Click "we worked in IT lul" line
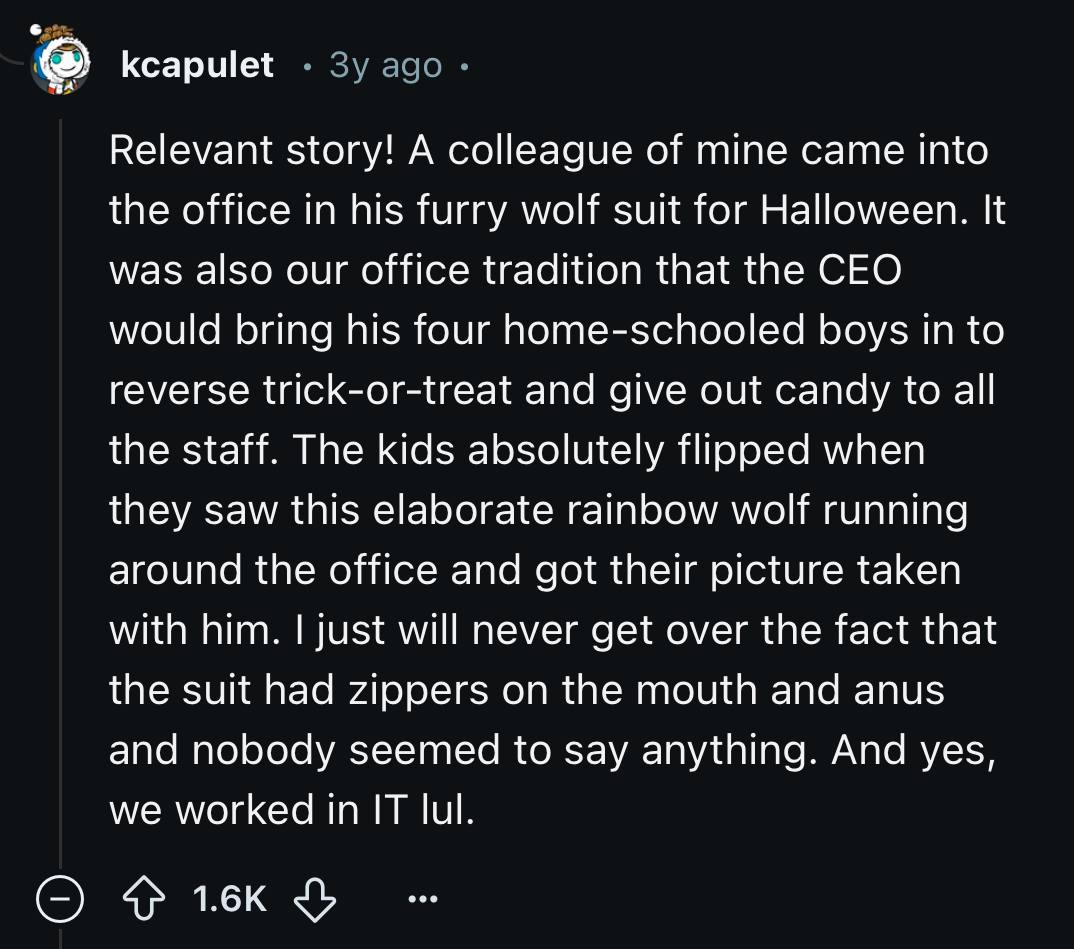1074x949 pixels. (x=288, y=810)
